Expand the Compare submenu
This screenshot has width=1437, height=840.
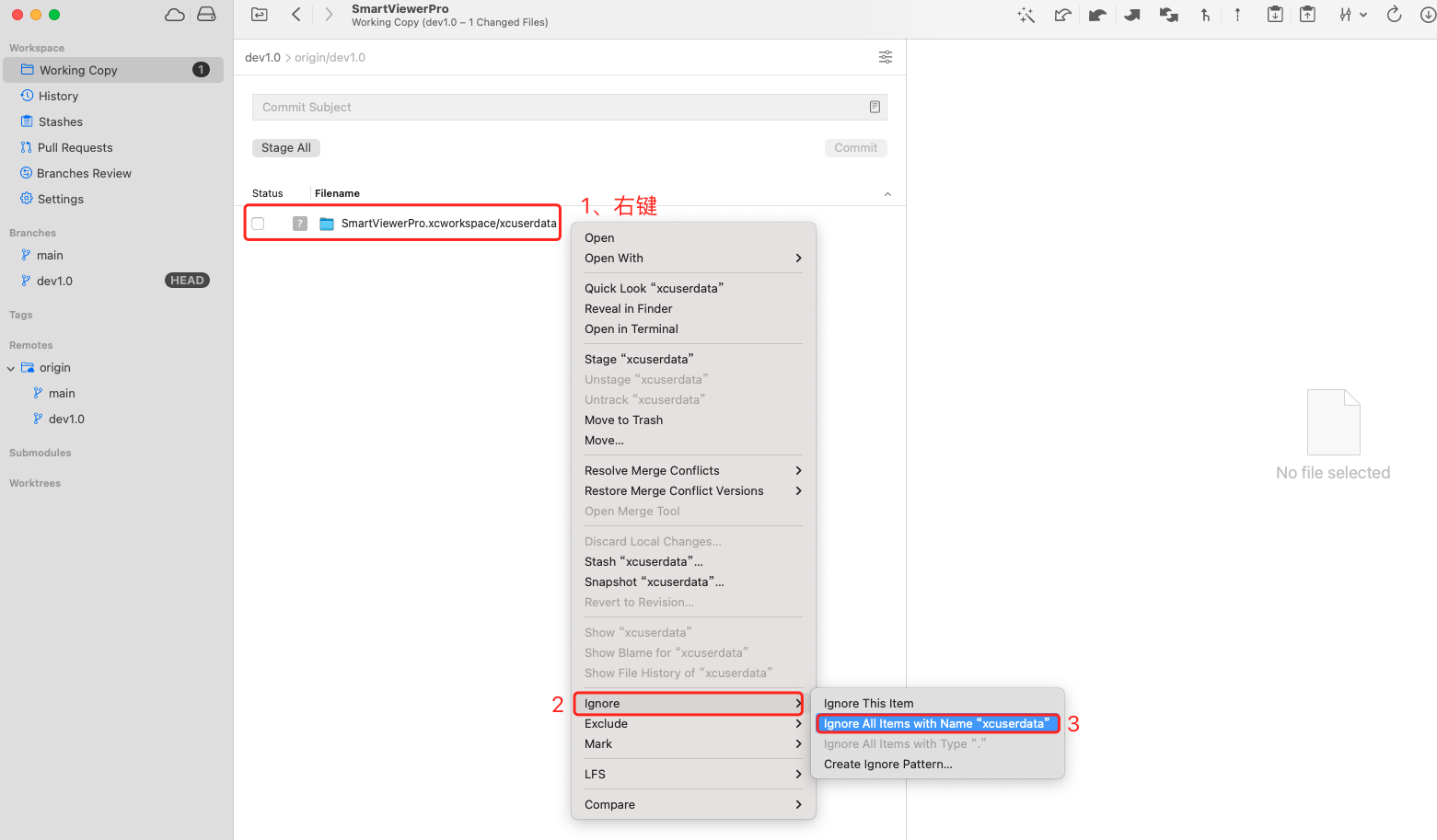point(798,805)
